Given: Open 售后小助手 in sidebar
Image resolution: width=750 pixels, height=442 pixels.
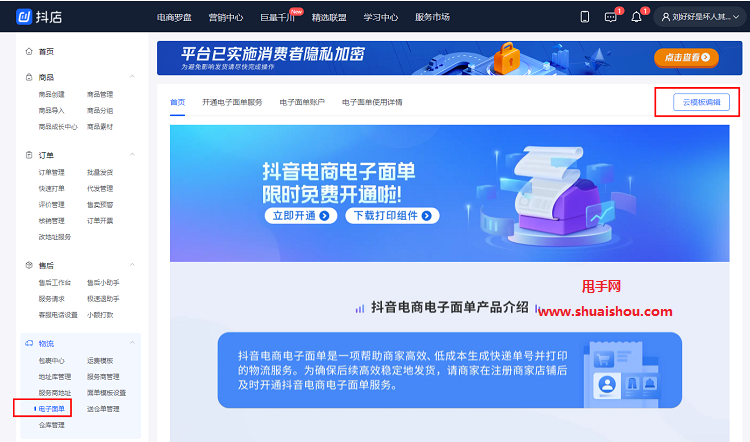Looking at the screenshot, I should pos(103,283).
